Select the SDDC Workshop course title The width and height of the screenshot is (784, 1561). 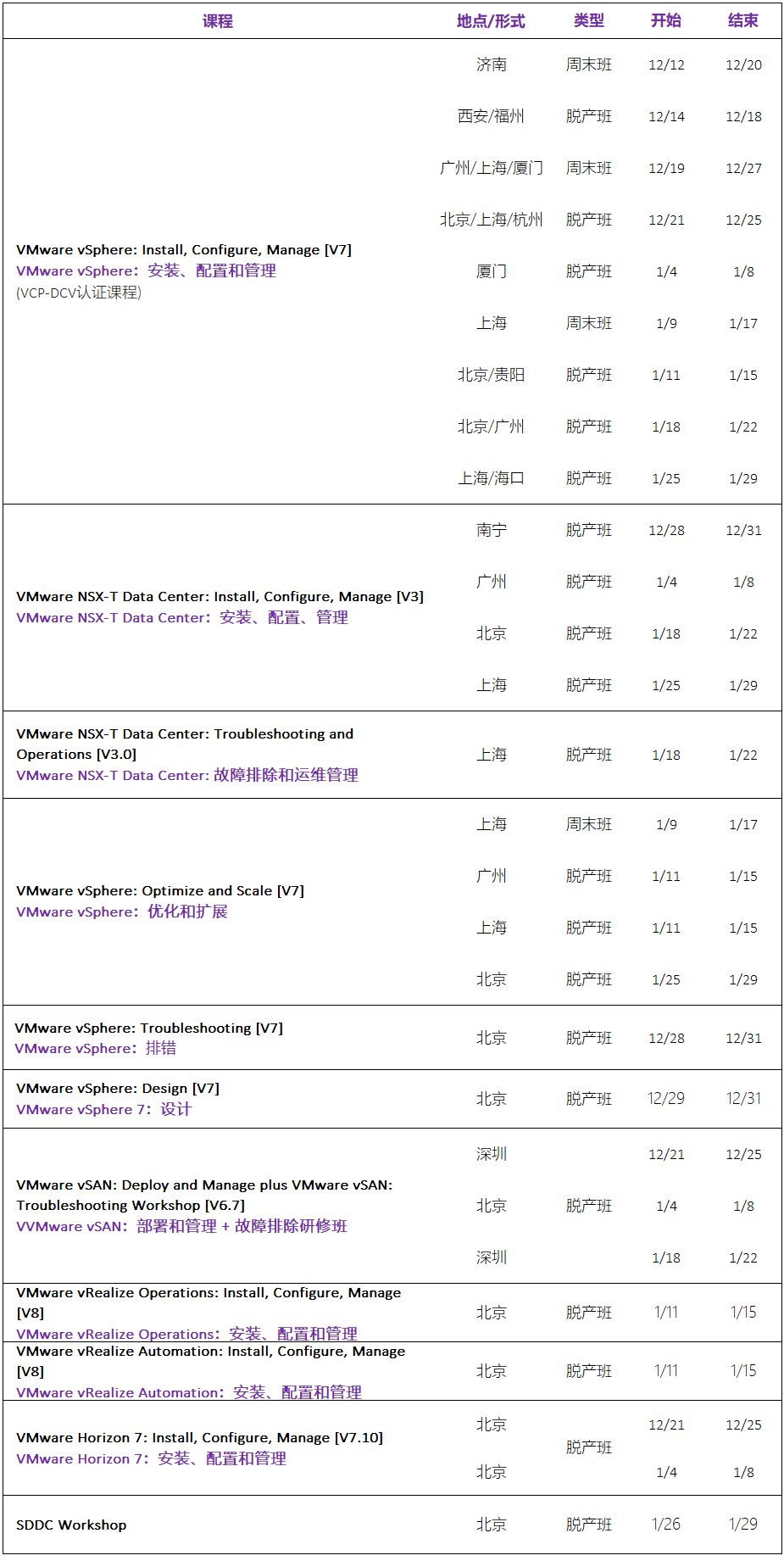(x=71, y=1525)
